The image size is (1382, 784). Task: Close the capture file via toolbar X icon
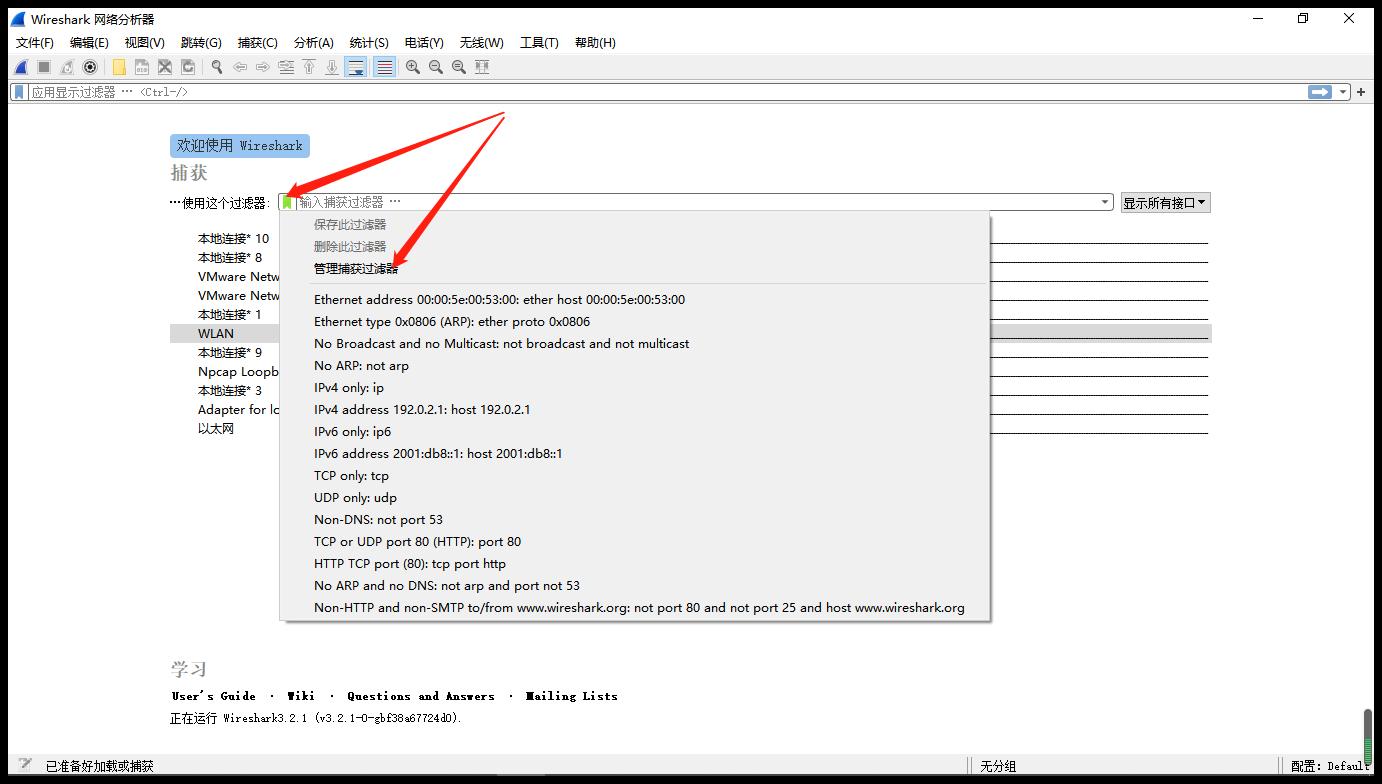(165, 67)
